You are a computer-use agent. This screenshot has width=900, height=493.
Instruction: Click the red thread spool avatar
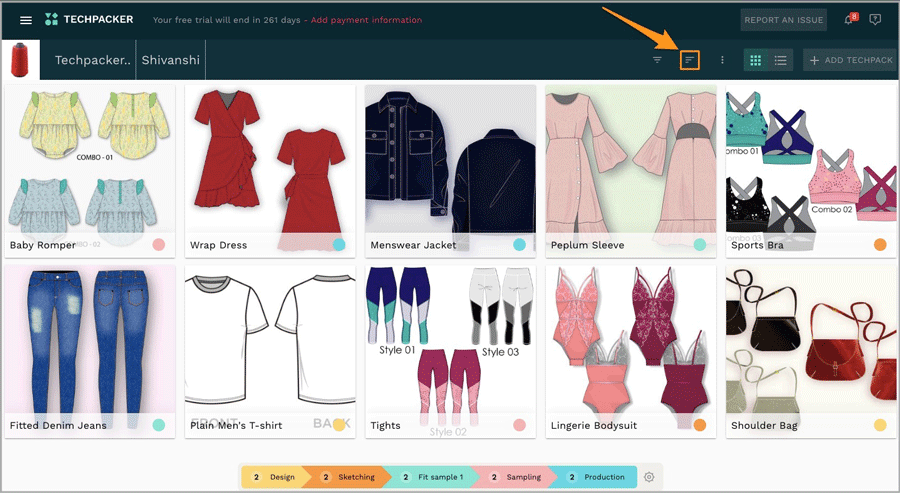(x=20, y=60)
